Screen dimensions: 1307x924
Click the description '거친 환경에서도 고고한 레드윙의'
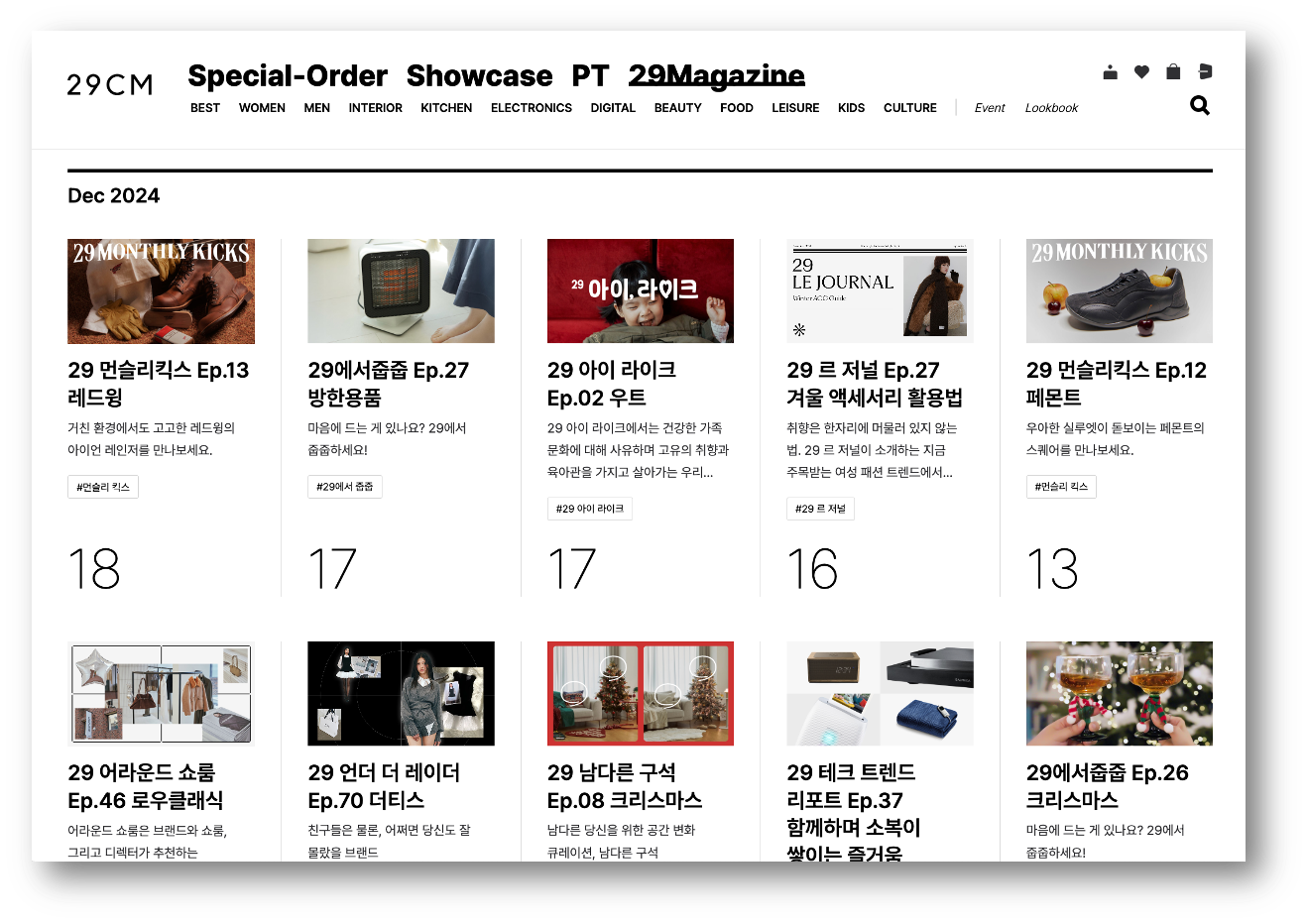[x=151, y=428]
